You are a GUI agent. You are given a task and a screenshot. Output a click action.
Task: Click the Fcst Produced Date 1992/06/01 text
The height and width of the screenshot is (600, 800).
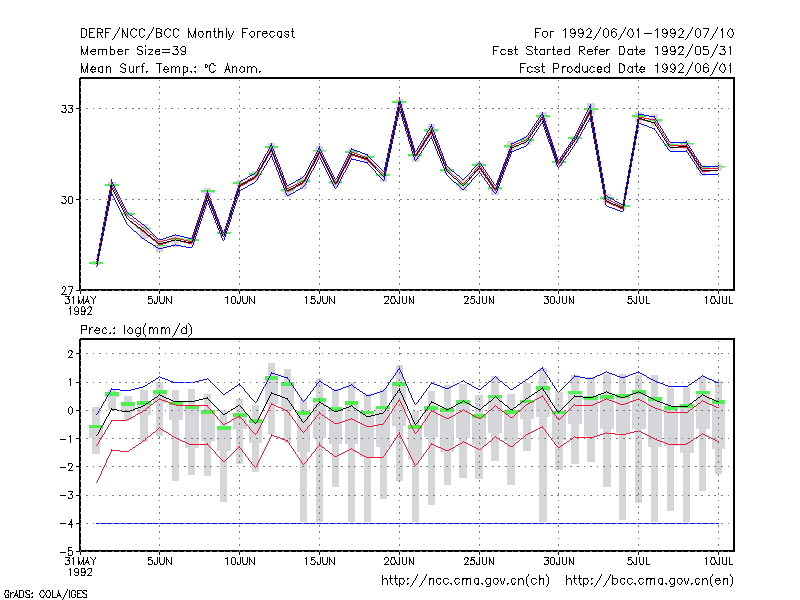(x=626, y=68)
